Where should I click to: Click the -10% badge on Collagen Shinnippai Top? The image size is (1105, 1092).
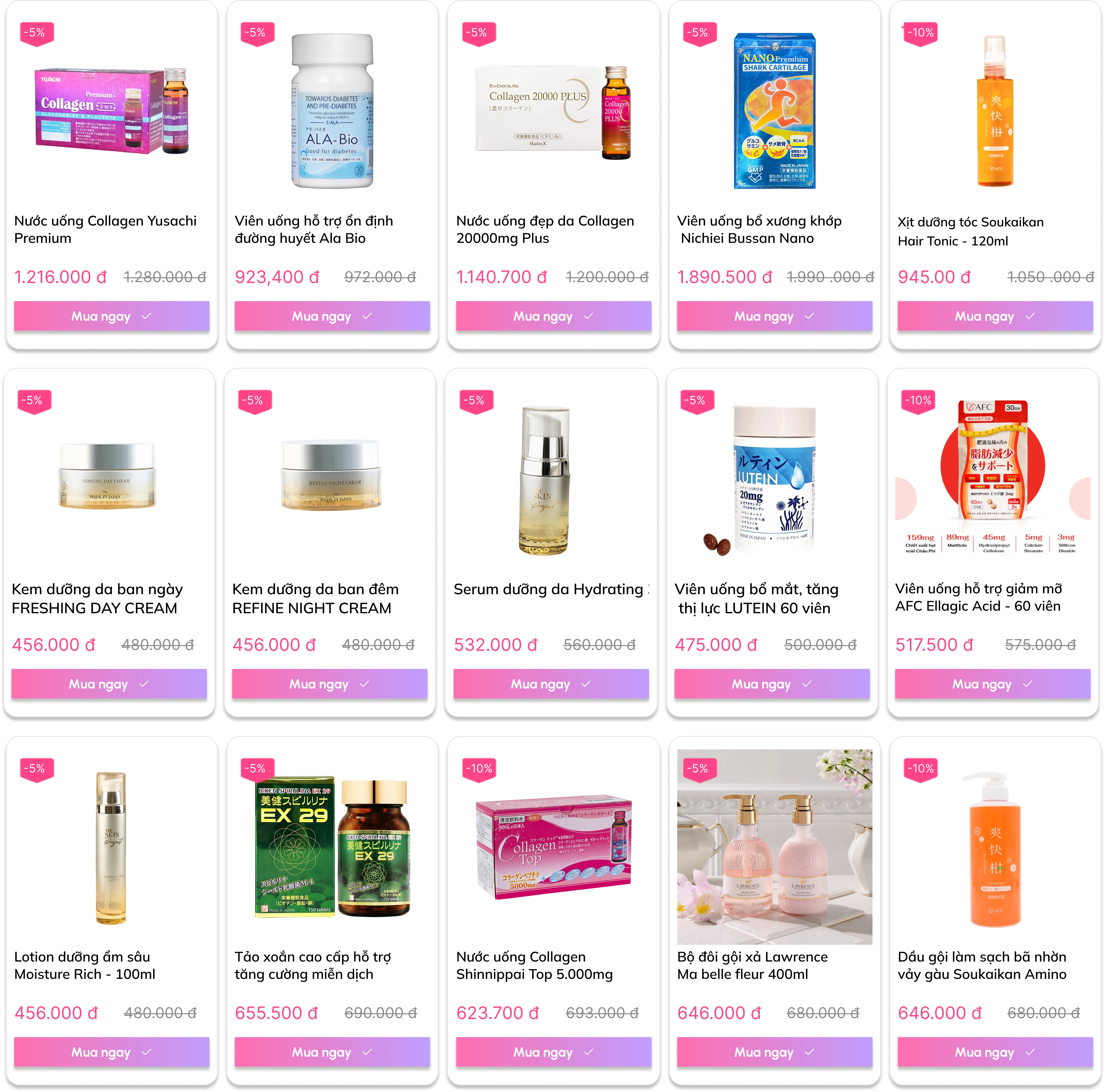(x=479, y=769)
